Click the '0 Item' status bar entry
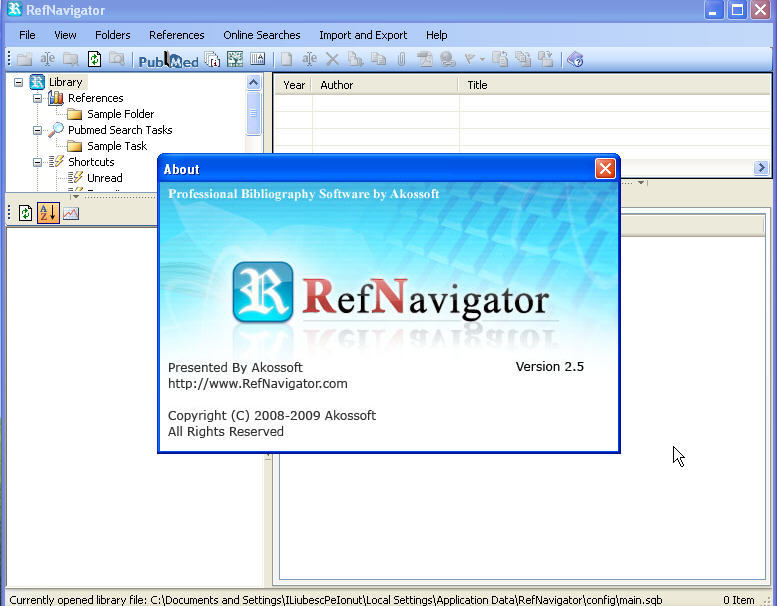 [x=738, y=600]
